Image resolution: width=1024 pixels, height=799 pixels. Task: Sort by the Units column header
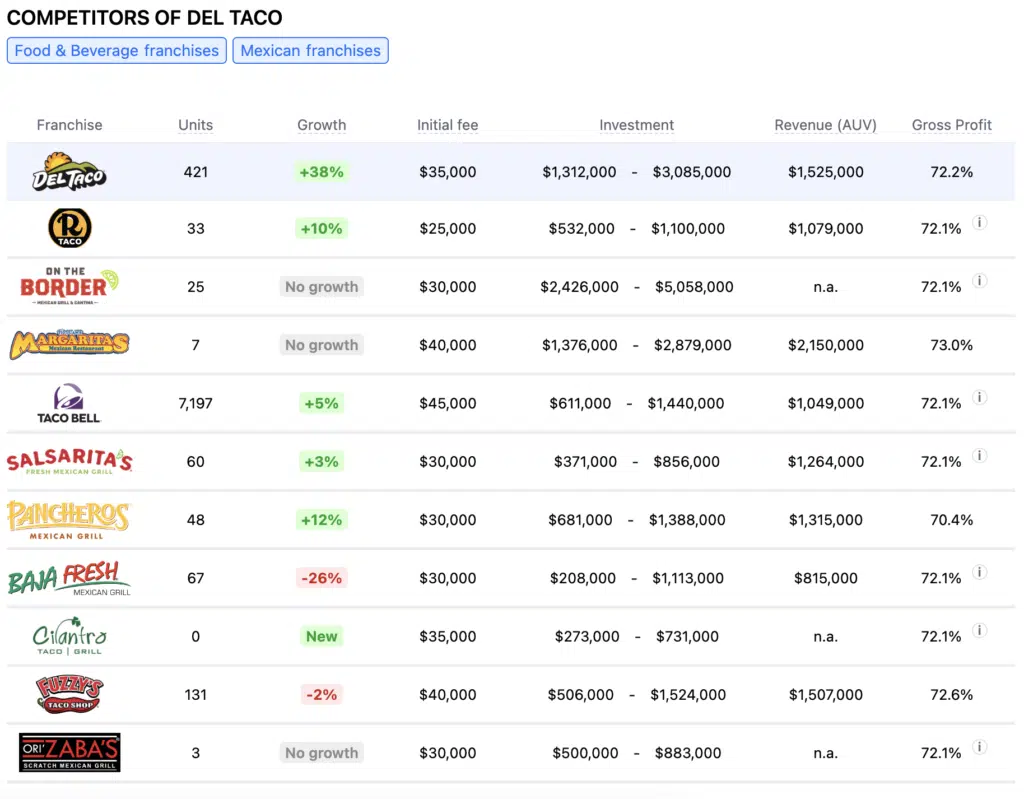pos(195,125)
